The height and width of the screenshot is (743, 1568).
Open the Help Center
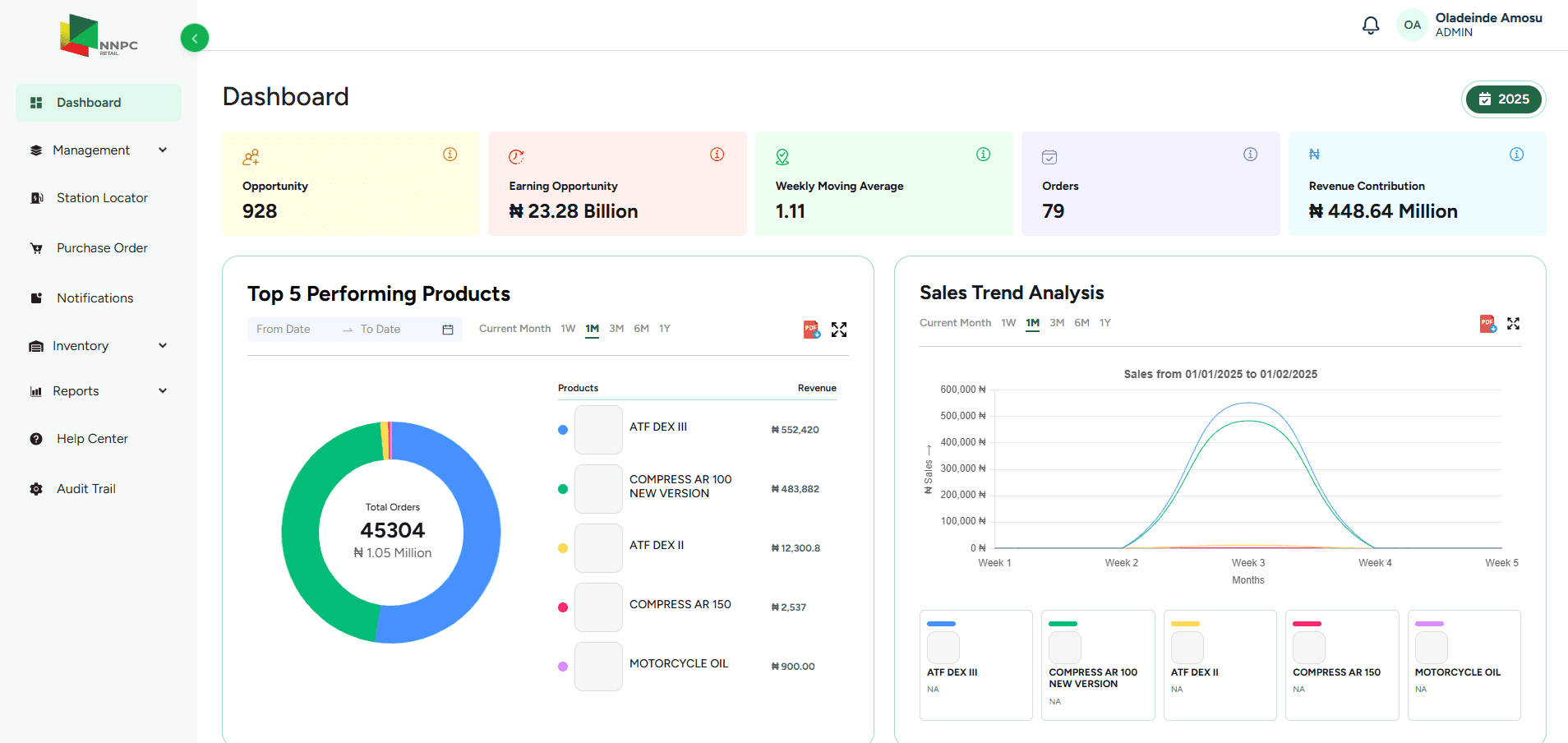point(92,438)
